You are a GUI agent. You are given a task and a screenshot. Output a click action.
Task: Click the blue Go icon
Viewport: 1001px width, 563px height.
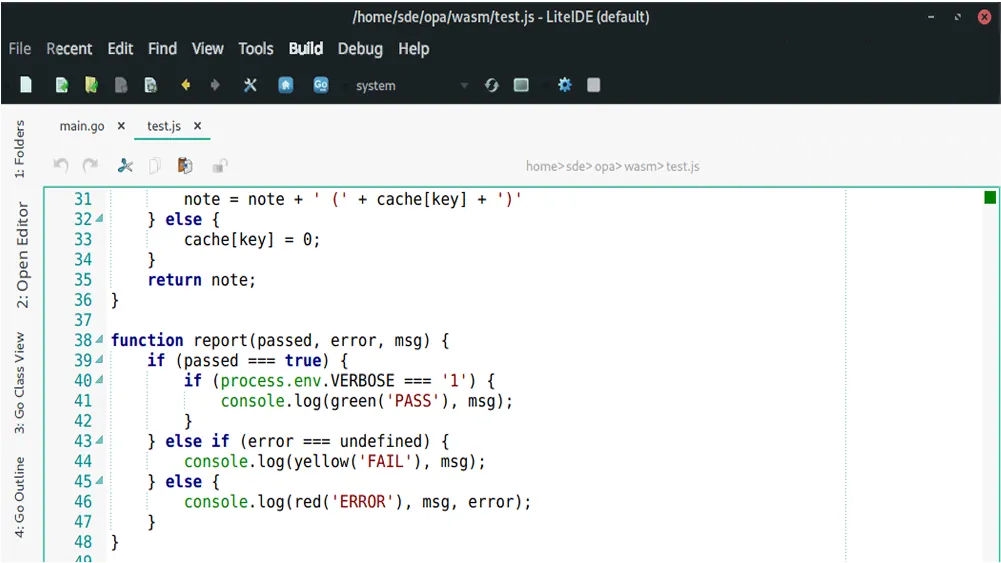320,85
